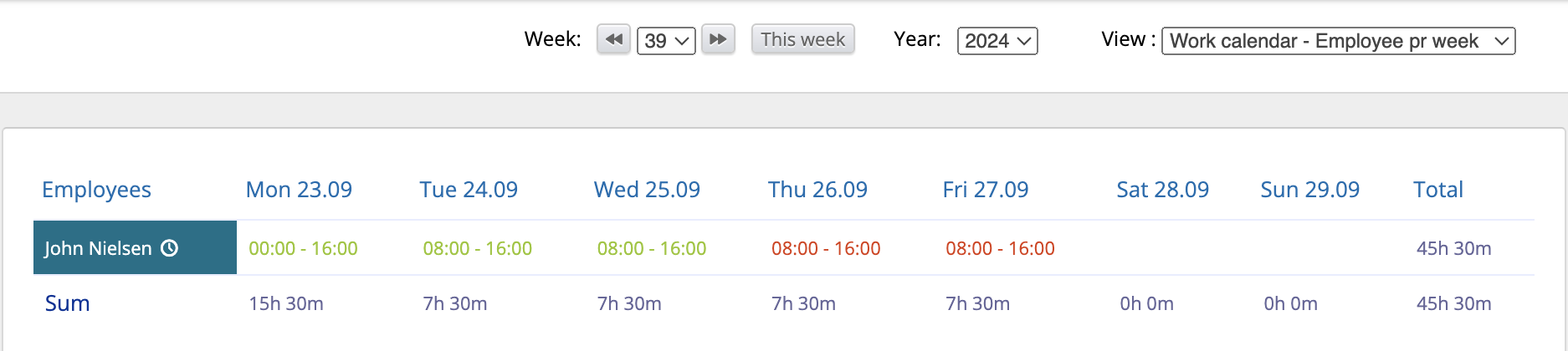The width and height of the screenshot is (1568, 351).
Task: Advance to next week with forward arrow
Action: pos(718,39)
